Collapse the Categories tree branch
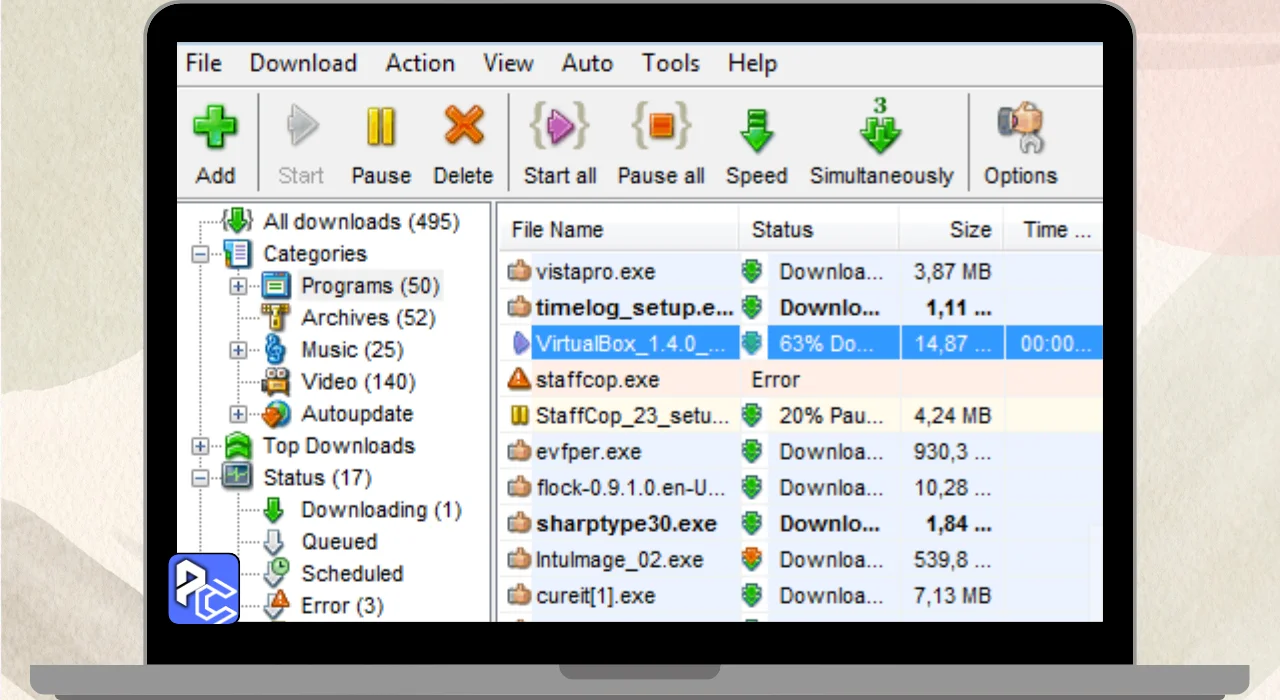Viewport: 1280px width, 700px height. [200, 254]
